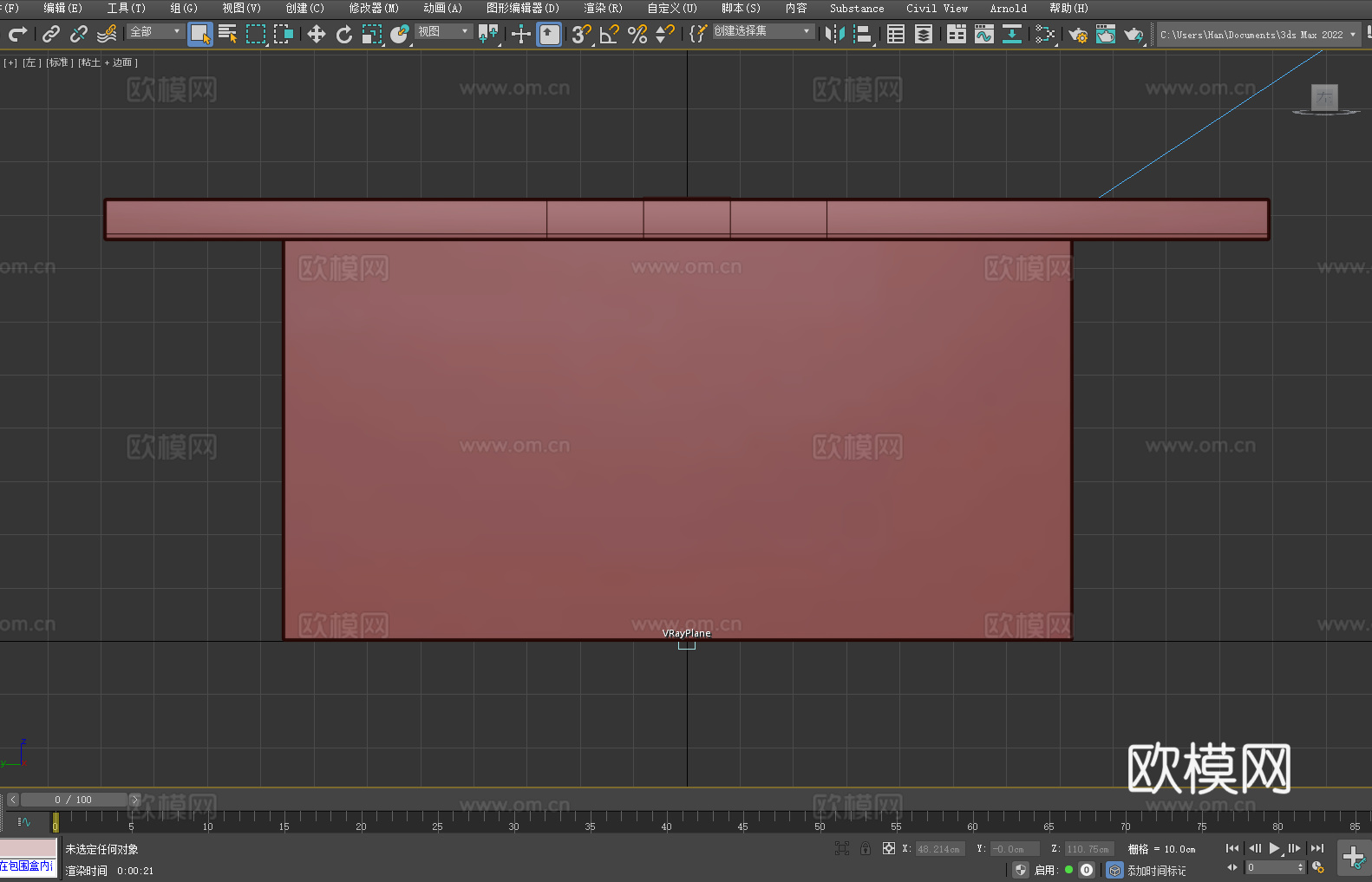
Task: Open the 渲染(R) menu
Action: point(604,8)
